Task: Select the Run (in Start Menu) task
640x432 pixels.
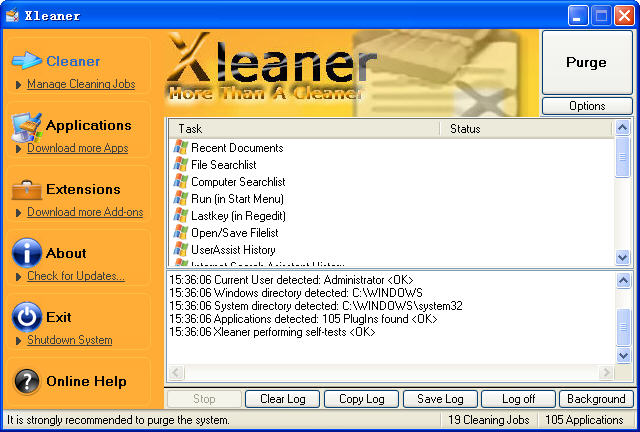Action: pos(391,198)
